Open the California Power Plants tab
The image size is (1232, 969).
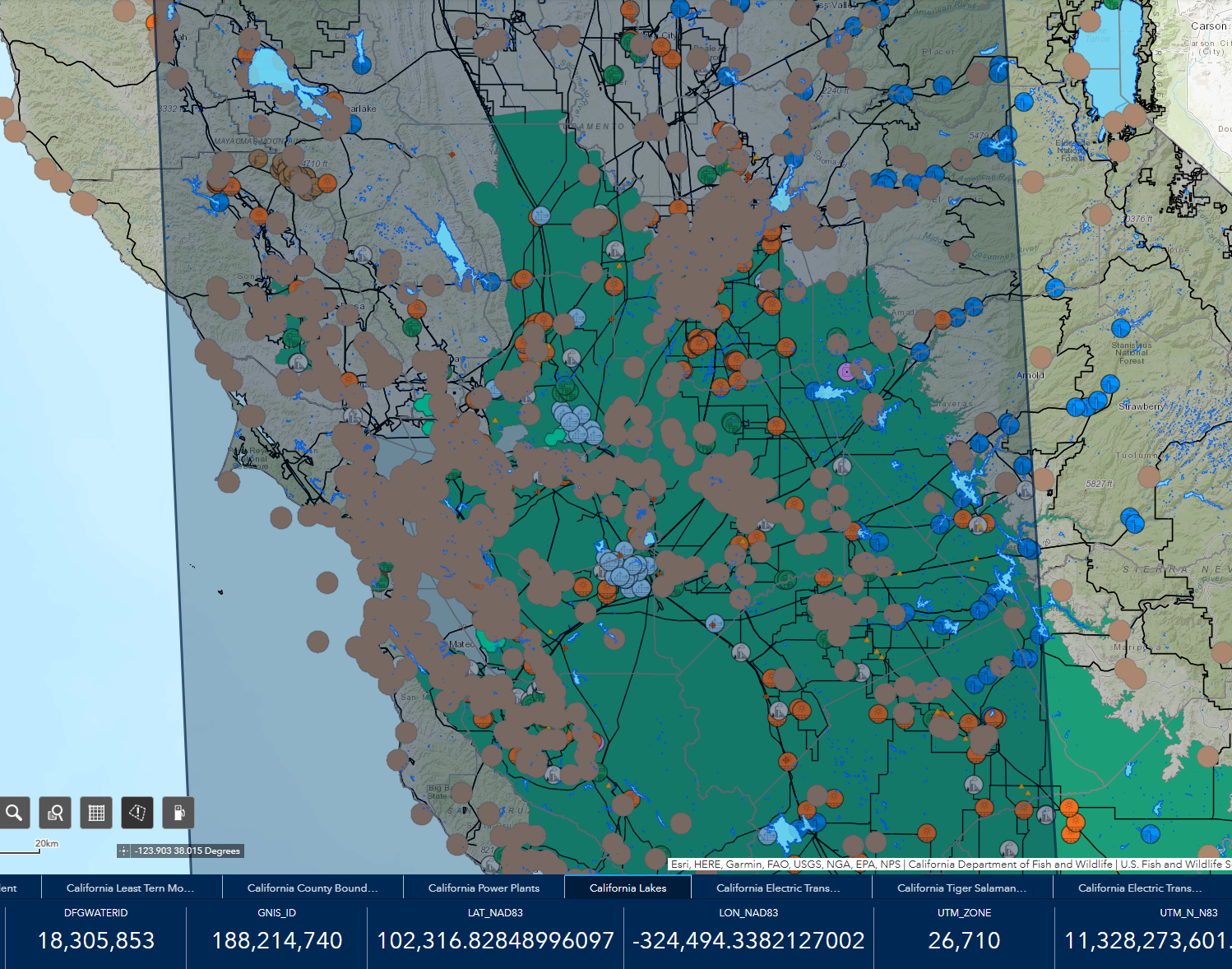[x=484, y=888]
